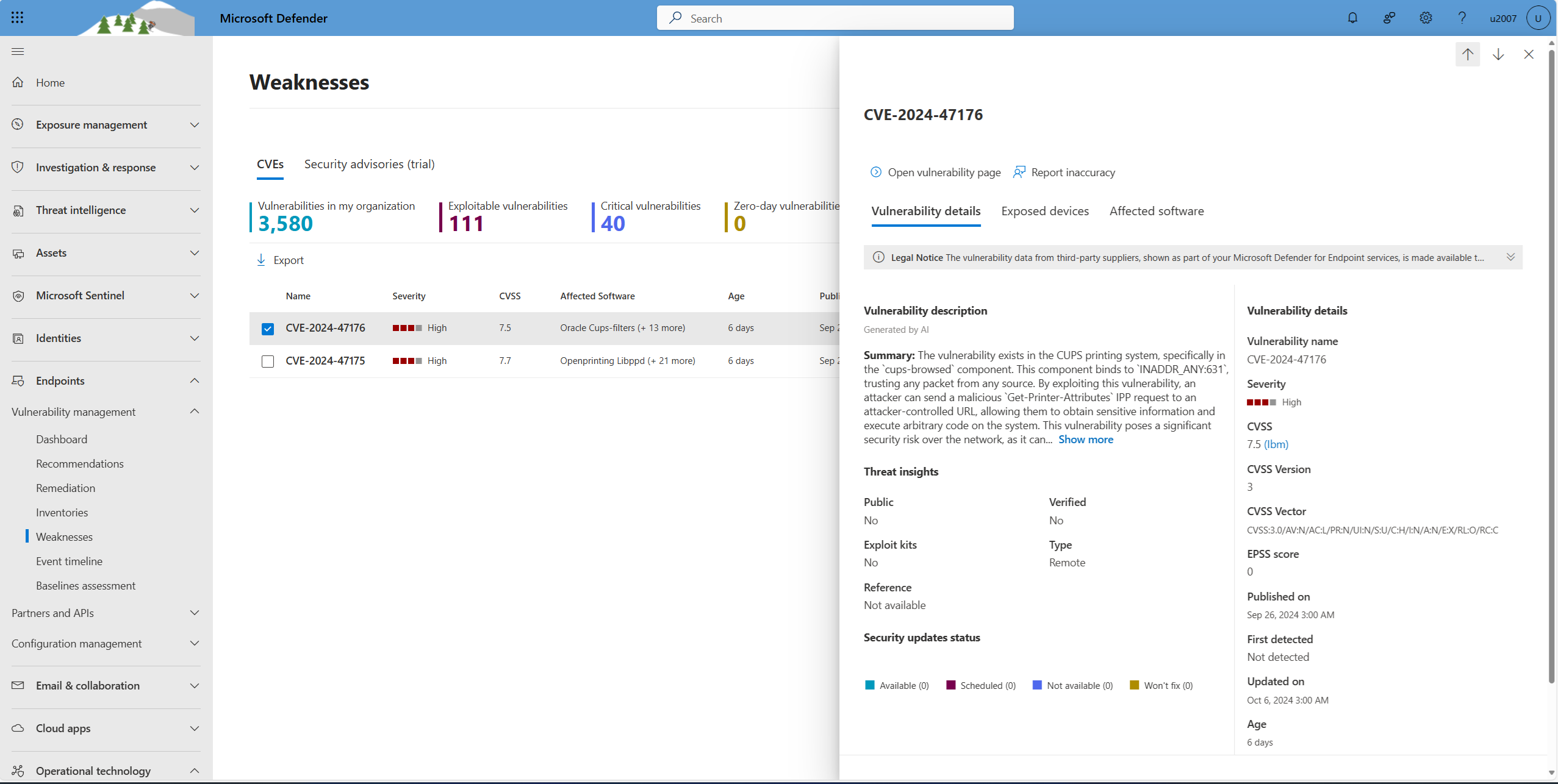Click the notifications bell icon

point(1352,18)
